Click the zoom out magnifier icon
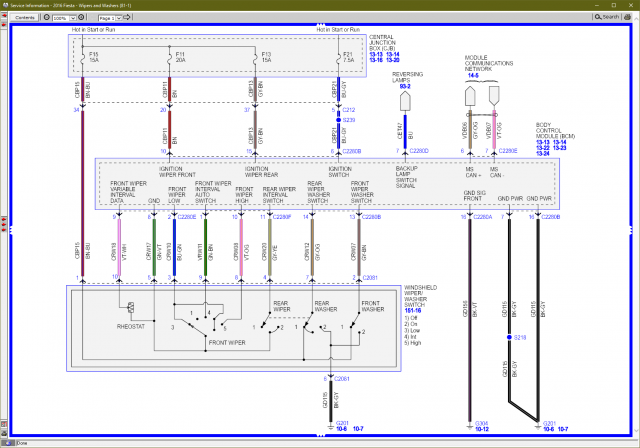Screen dimensions: 640x448 [x=47, y=18]
